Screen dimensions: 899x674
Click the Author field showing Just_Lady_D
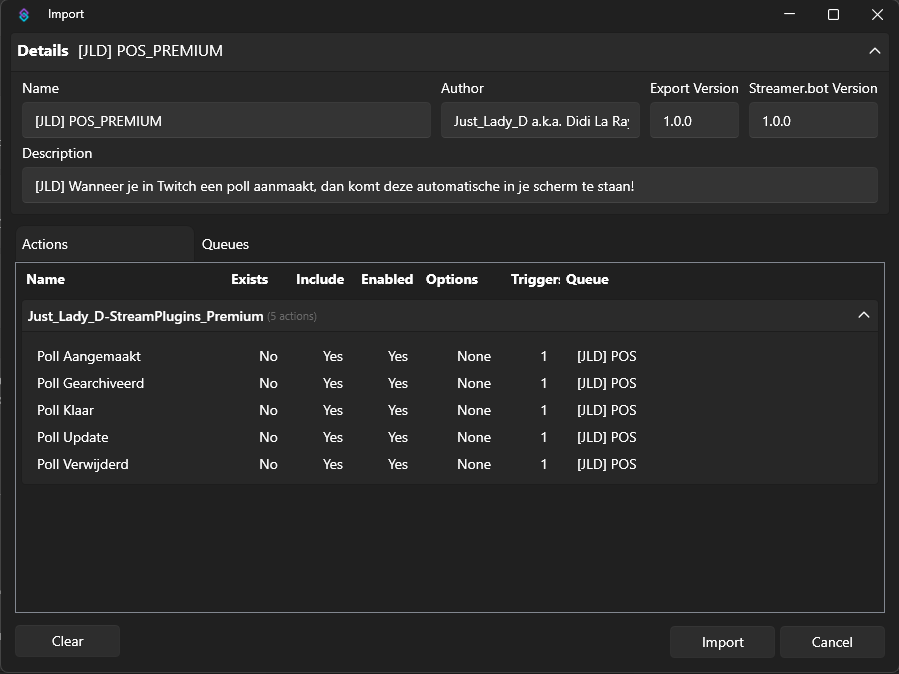coord(540,120)
